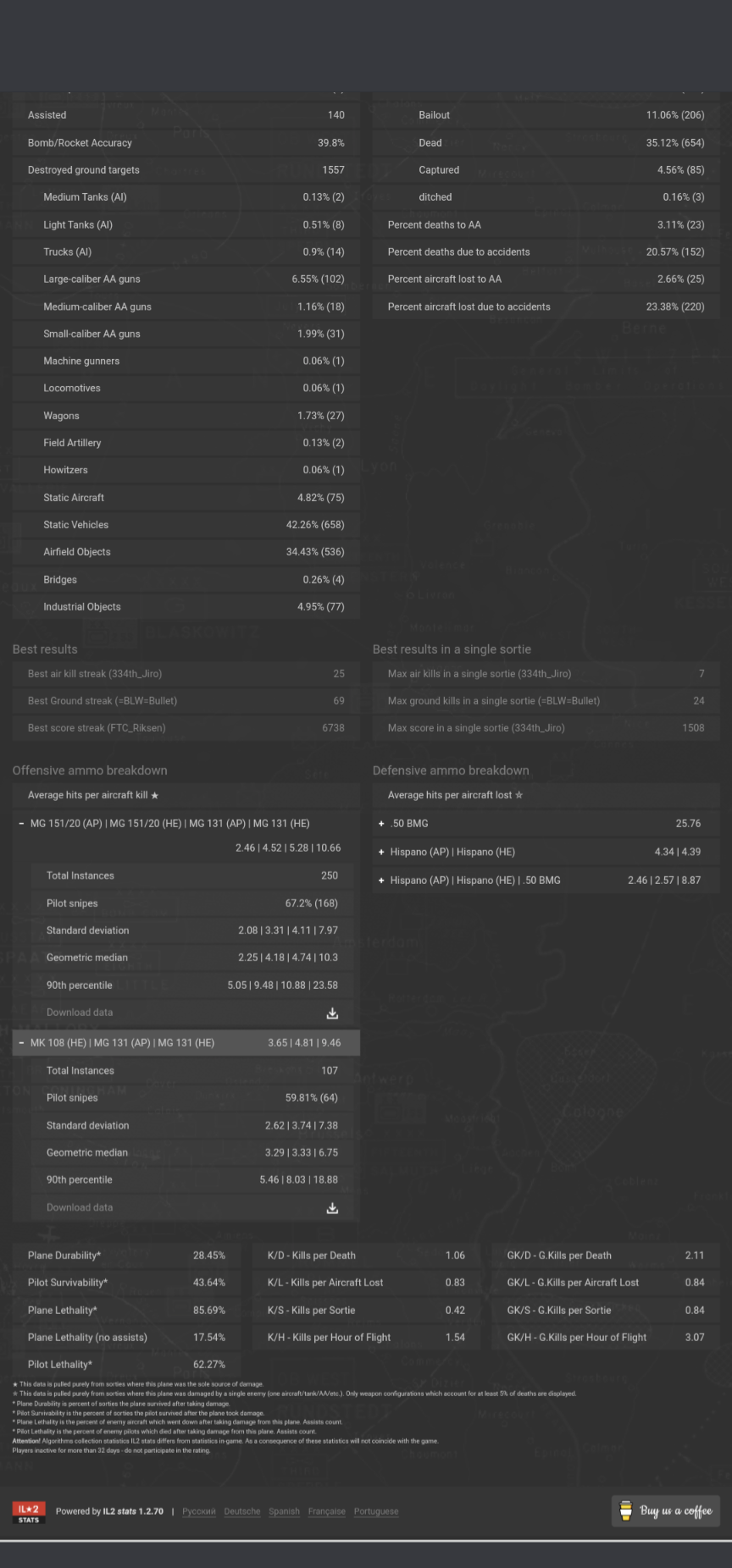Screen dimensions: 732x1568
Task: Download data for MK 108 ammo breakdown
Action: (x=332, y=1208)
